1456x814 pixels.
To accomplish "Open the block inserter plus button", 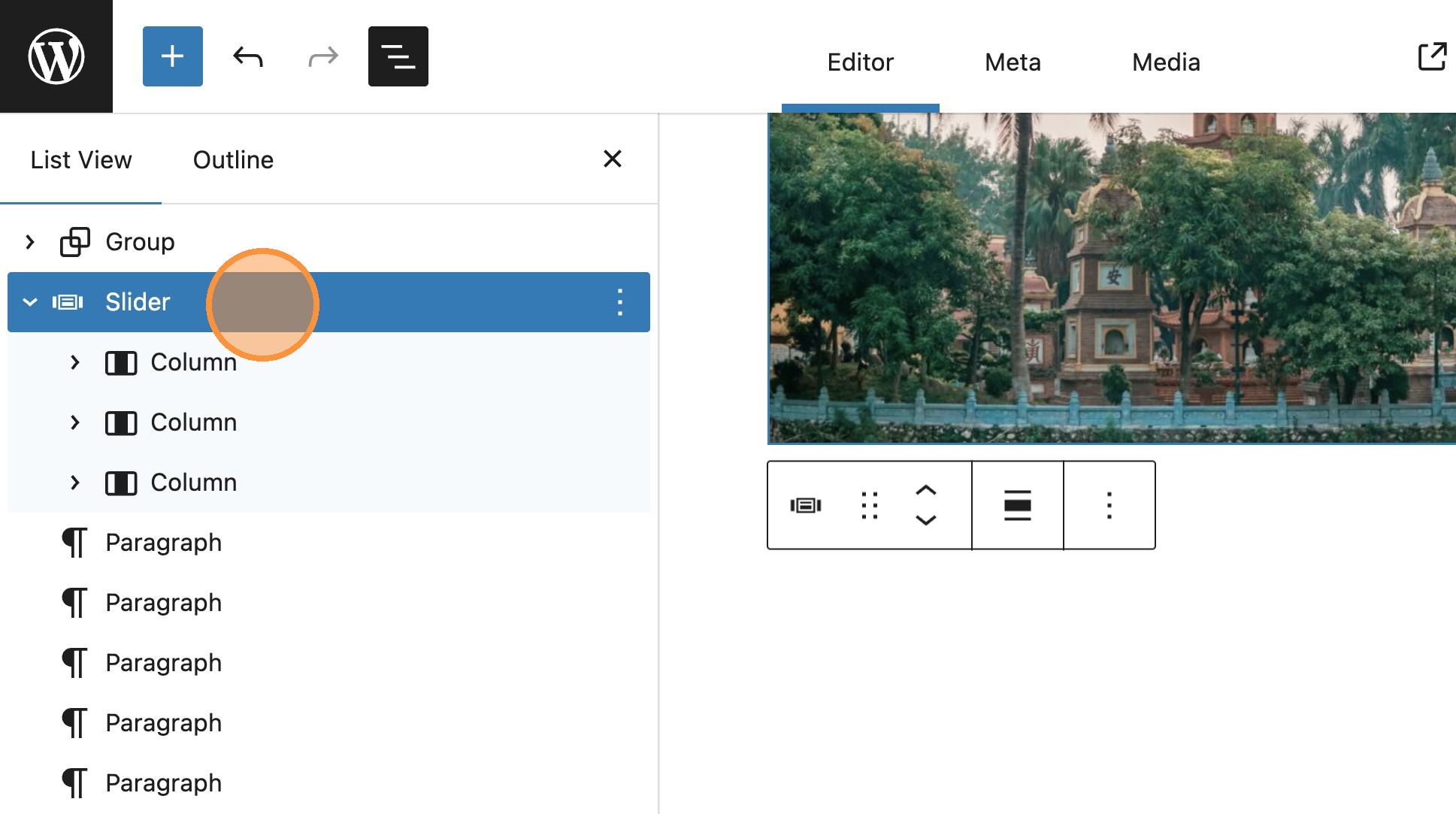I will 173,56.
